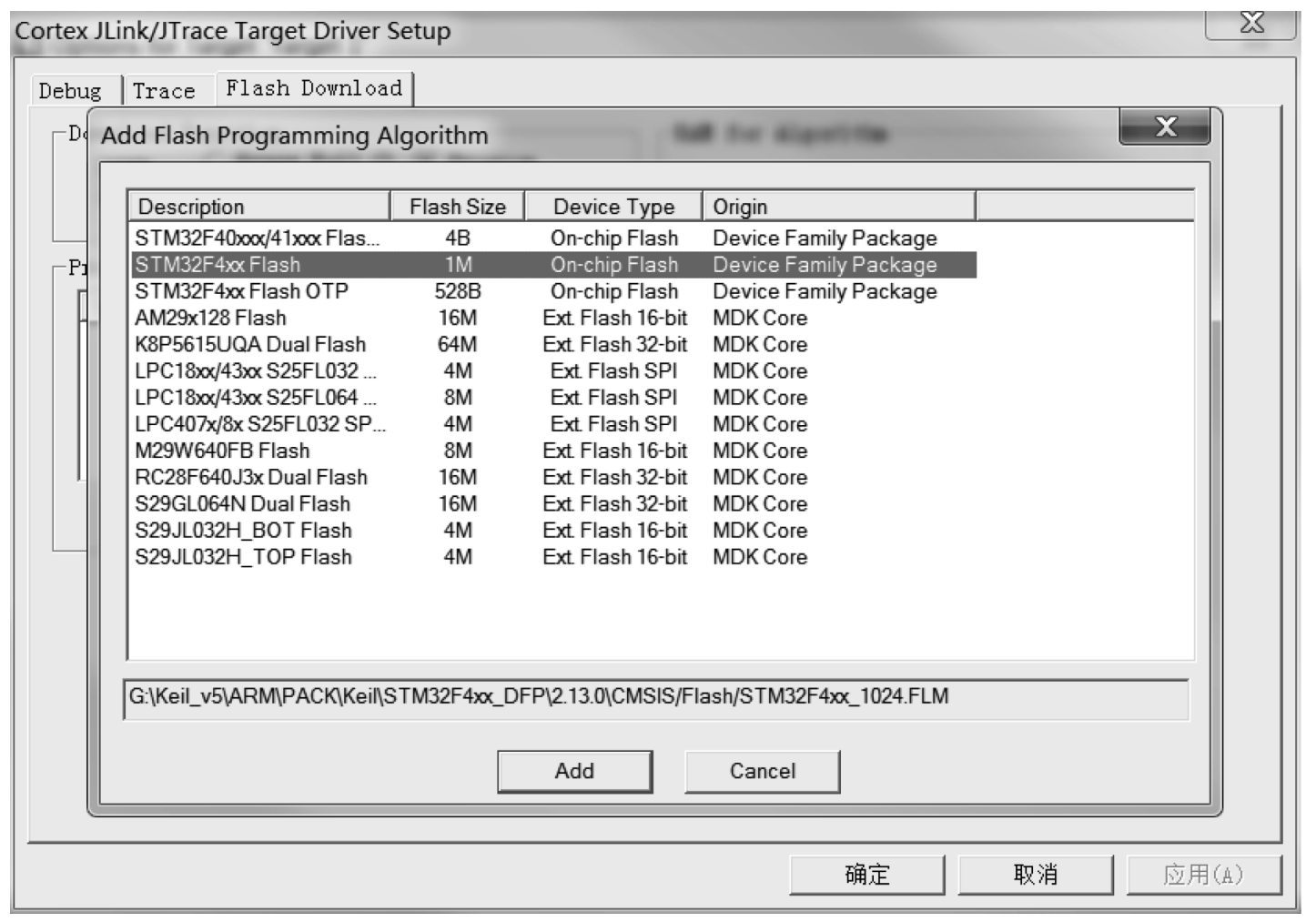This screenshot has width=1316, height=922.
Task: Click the Origin column header
Action: 837,207
